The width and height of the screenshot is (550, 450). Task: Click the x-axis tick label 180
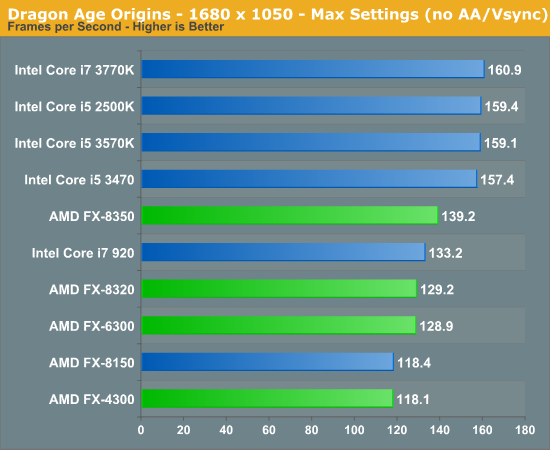pyautogui.click(x=525, y=430)
